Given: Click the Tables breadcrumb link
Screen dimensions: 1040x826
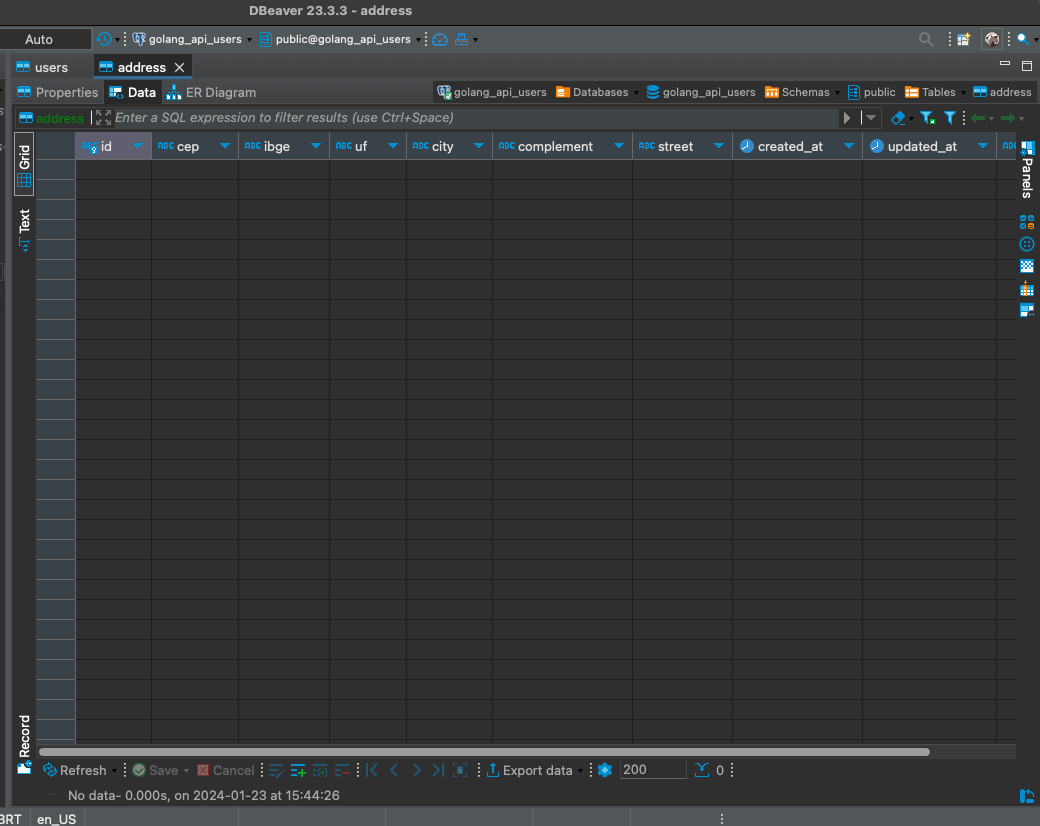Looking at the screenshot, I should tap(931, 92).
